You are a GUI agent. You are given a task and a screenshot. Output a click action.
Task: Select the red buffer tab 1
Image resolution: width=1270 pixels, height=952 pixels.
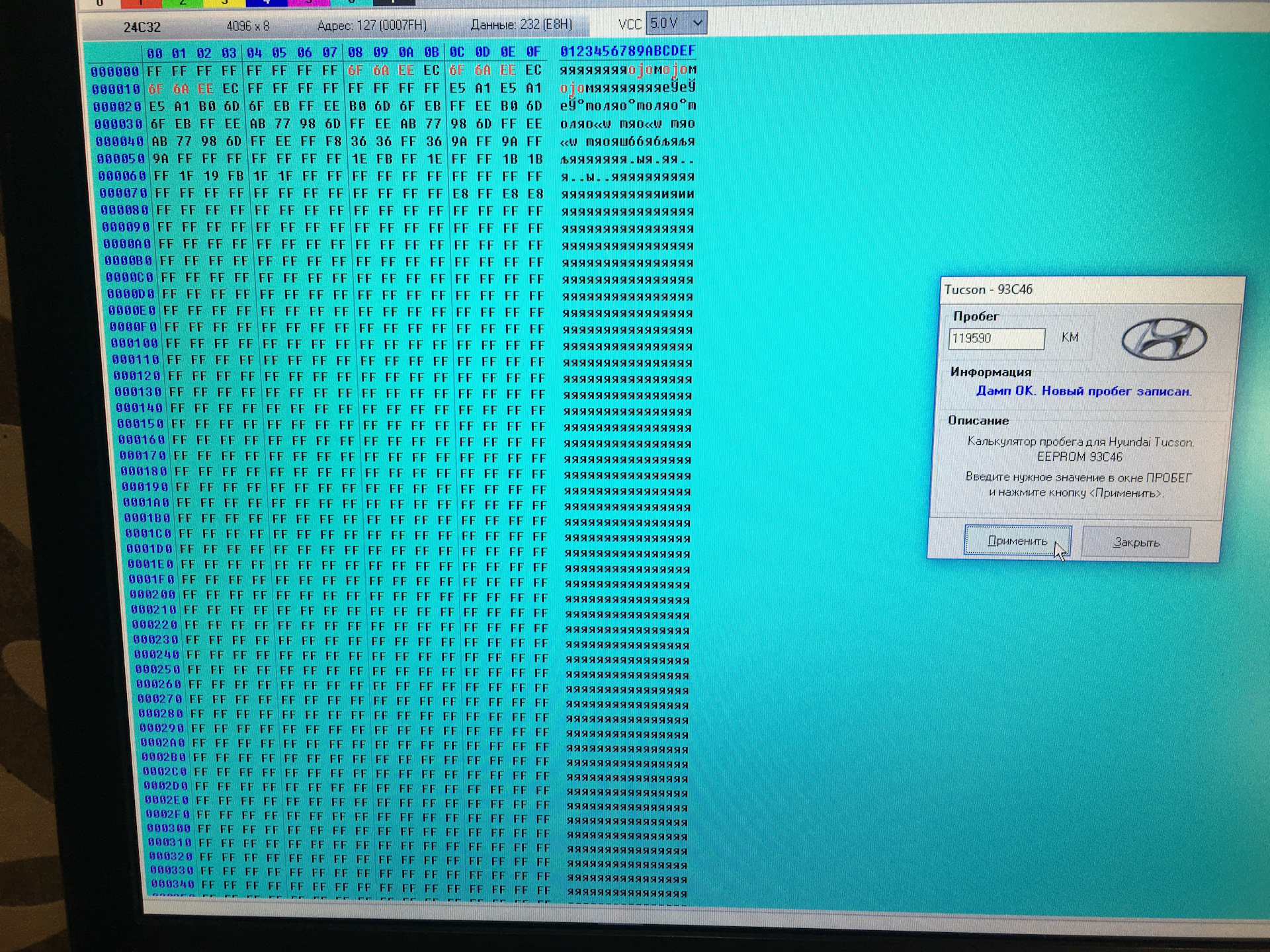(x=141, y=3)
